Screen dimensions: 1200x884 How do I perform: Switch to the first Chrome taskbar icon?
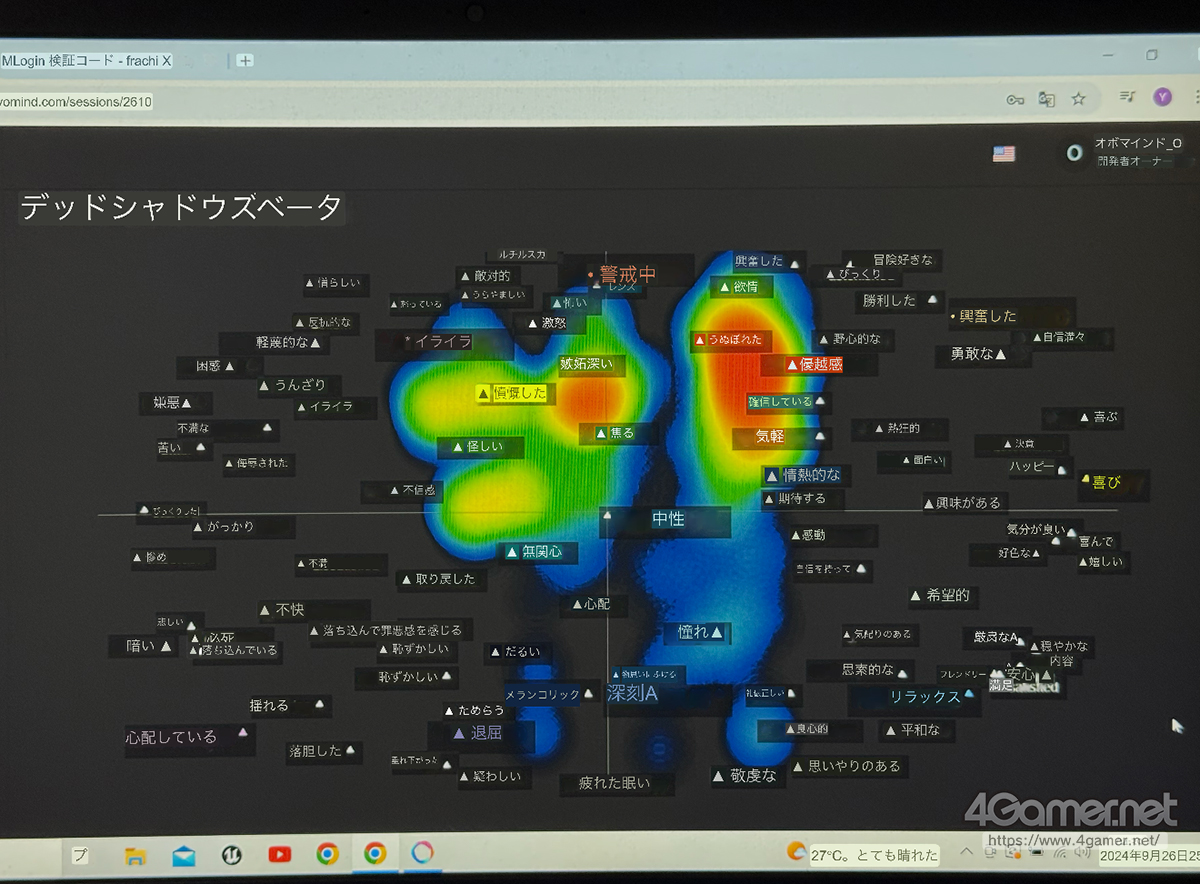coord(327,854)
